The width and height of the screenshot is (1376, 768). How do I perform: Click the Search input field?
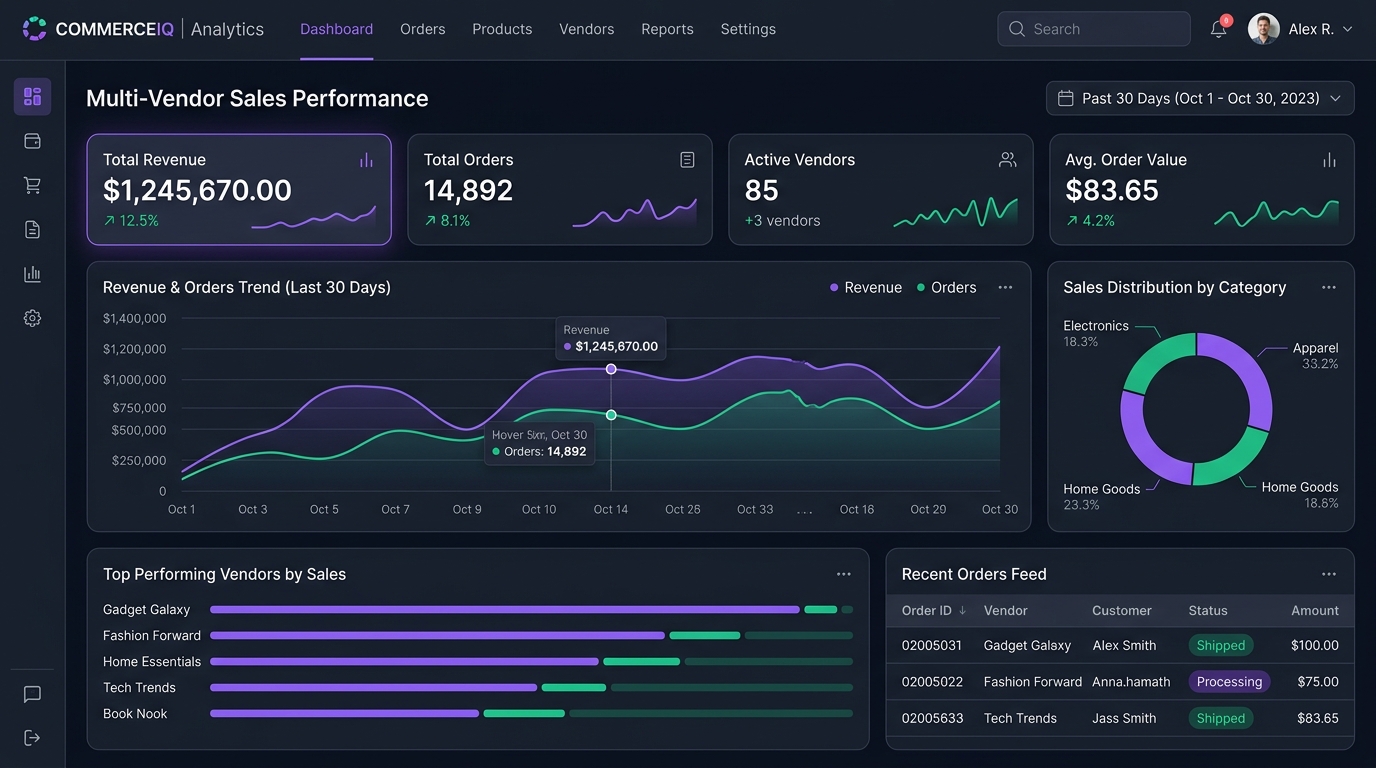(x=1094, y=29)
